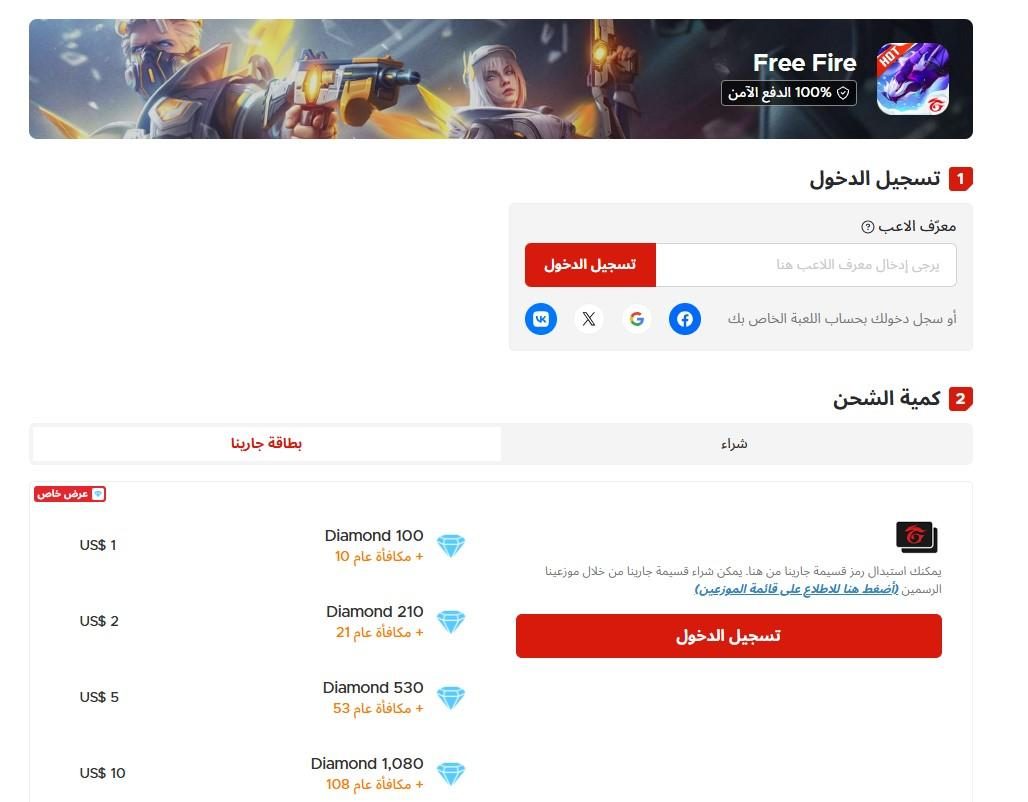Click the red login button beside player ID field
The height and width of the screenshot is (802, 1028).
(x=590, y=265)
